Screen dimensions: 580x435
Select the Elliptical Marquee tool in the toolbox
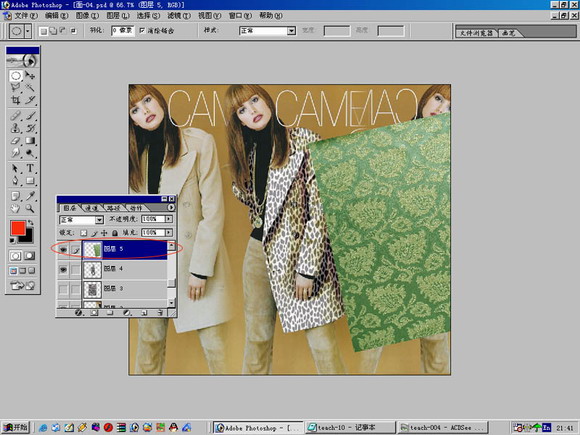tap(16, 76)
